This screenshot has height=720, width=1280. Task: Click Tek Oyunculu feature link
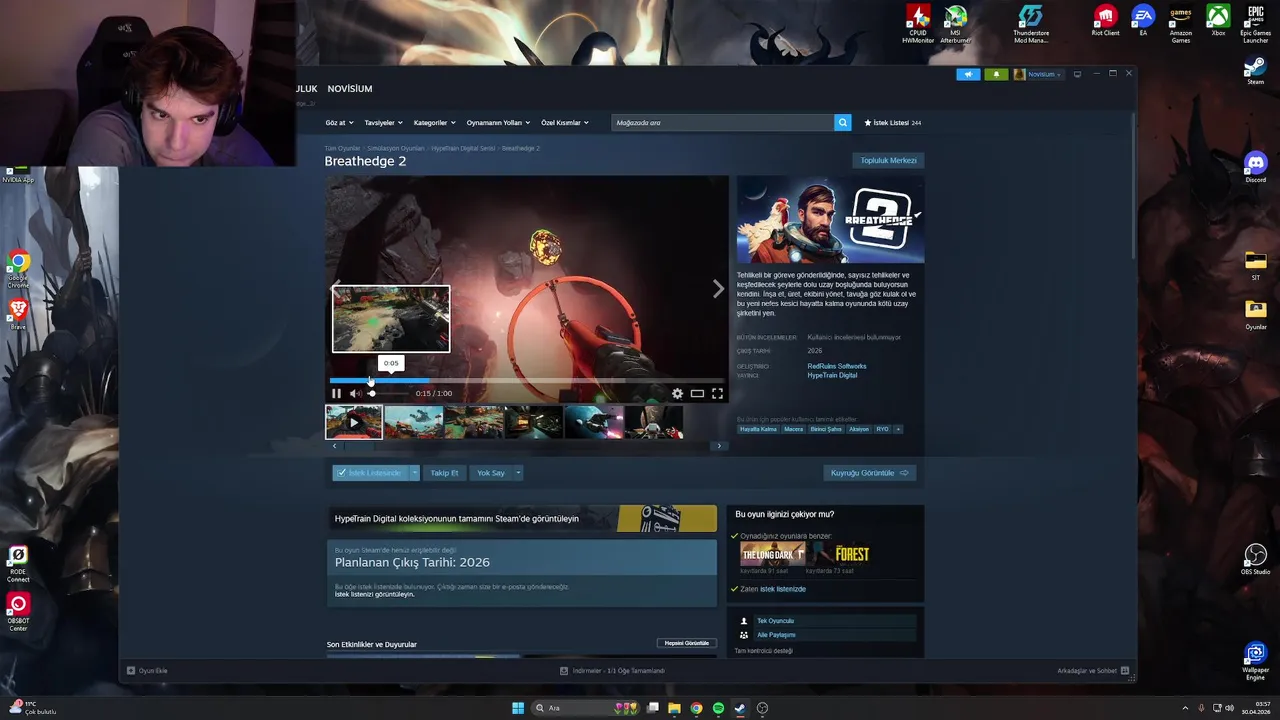tap(775, 621)
